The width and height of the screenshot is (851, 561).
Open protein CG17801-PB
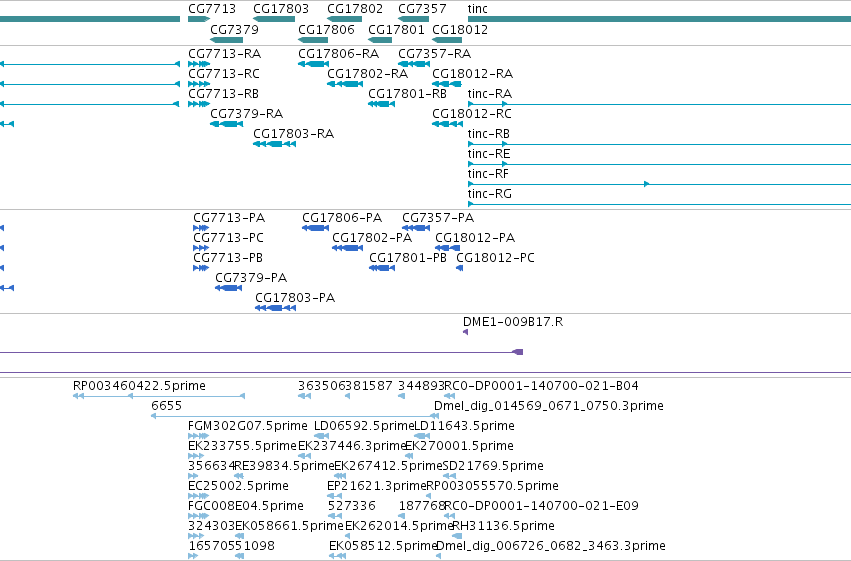408,258
